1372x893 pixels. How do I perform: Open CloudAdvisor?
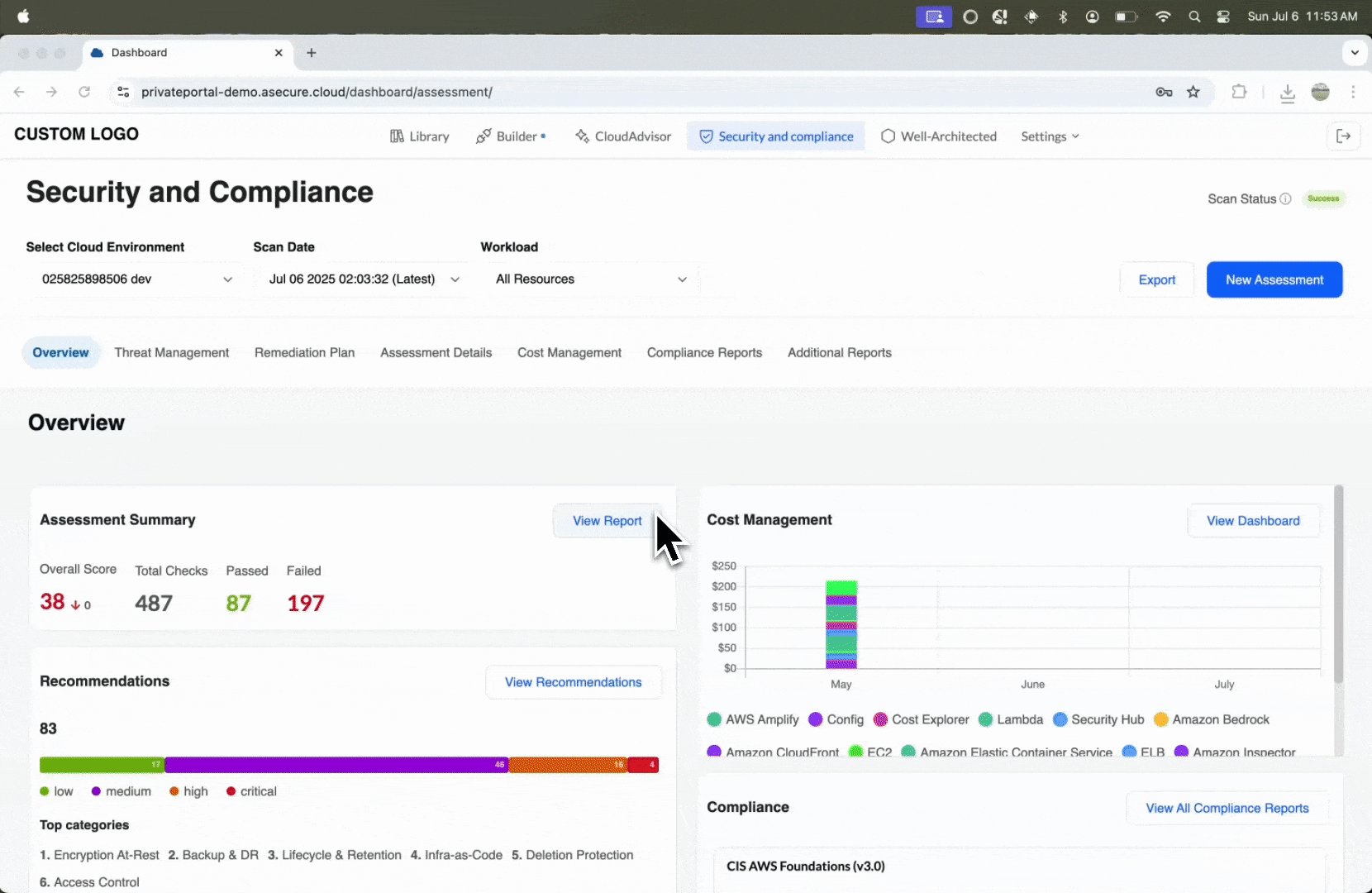click(623, 136)
